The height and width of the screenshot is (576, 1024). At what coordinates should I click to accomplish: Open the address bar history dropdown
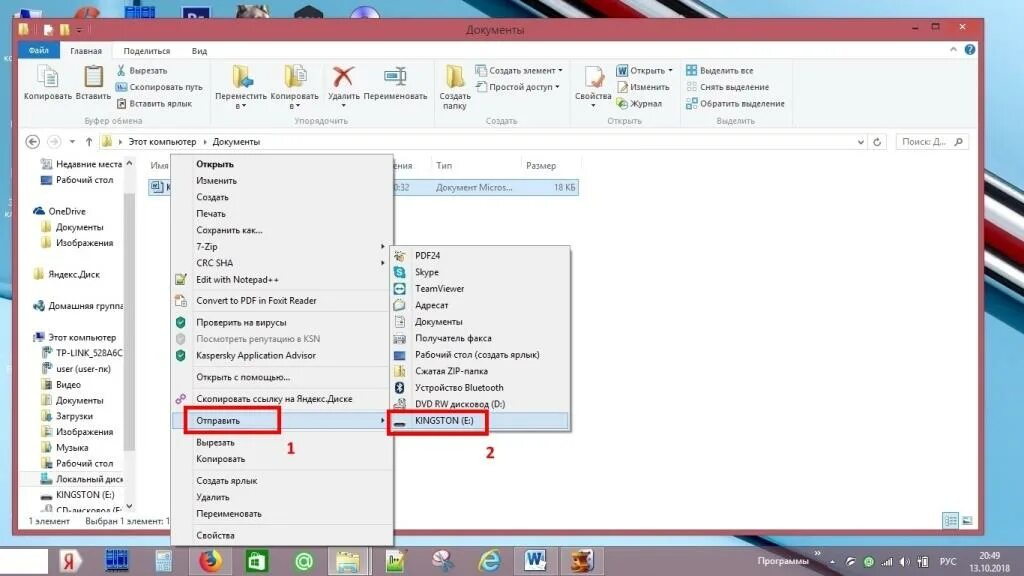coord(861,142)
